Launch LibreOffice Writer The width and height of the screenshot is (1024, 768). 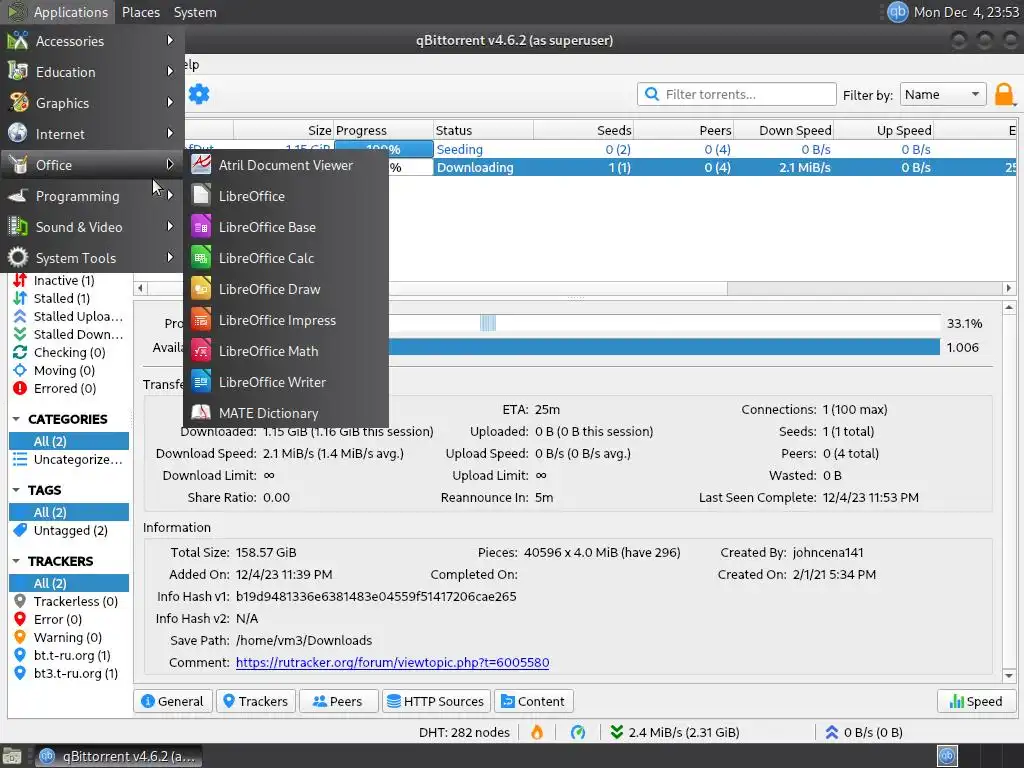[286, 382]
